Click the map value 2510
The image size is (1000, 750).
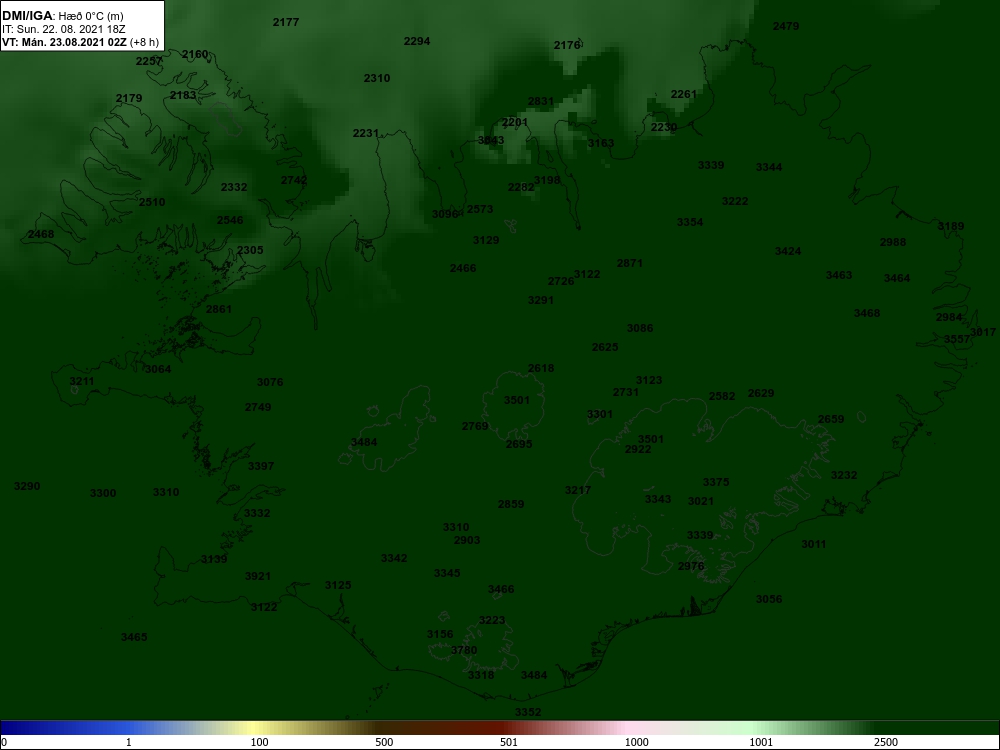tap(152, 202)
